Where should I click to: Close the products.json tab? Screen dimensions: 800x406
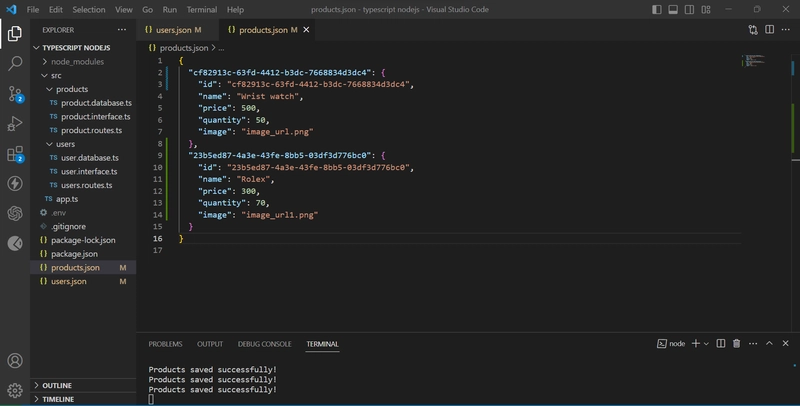coord(306,30)
